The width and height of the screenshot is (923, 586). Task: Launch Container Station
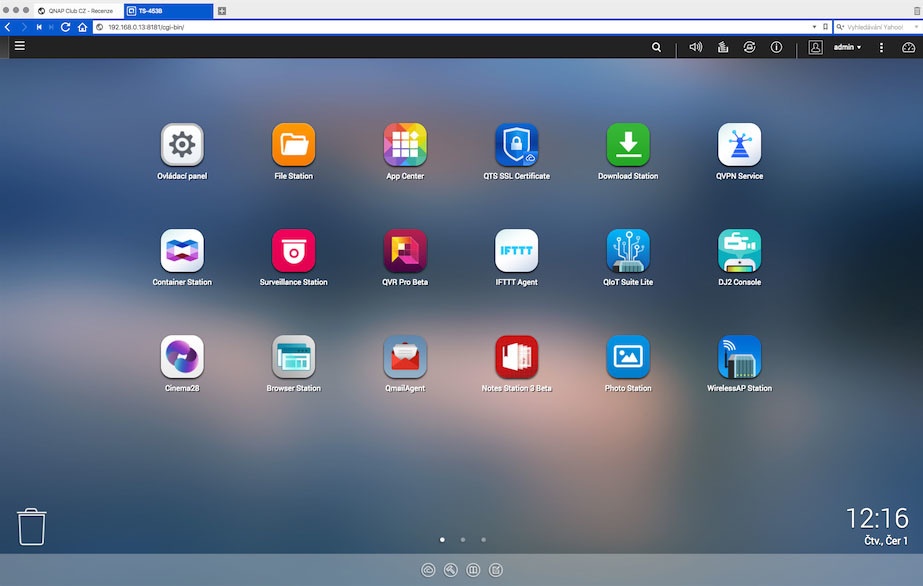(x=182, y=251)
